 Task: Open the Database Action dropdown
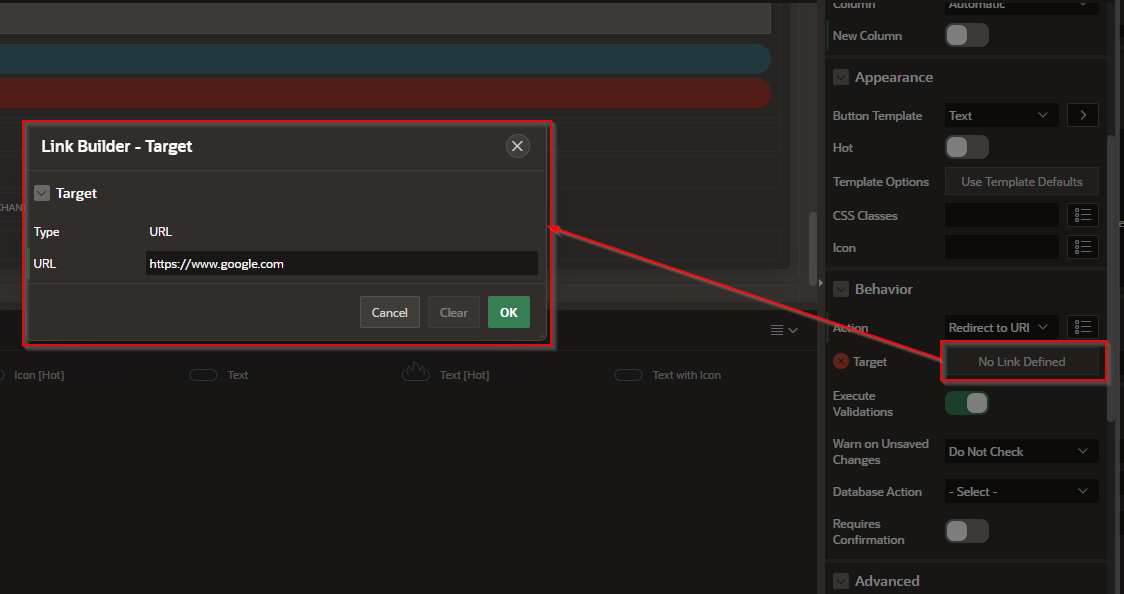coord(1021,492)
